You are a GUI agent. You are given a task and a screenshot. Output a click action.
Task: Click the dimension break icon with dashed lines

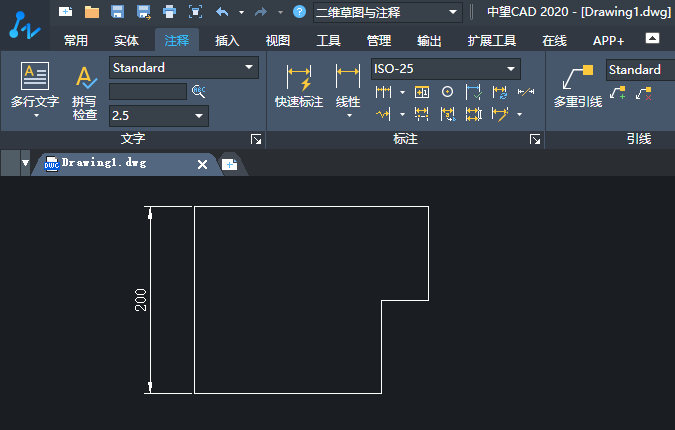(x=422, y=114)
